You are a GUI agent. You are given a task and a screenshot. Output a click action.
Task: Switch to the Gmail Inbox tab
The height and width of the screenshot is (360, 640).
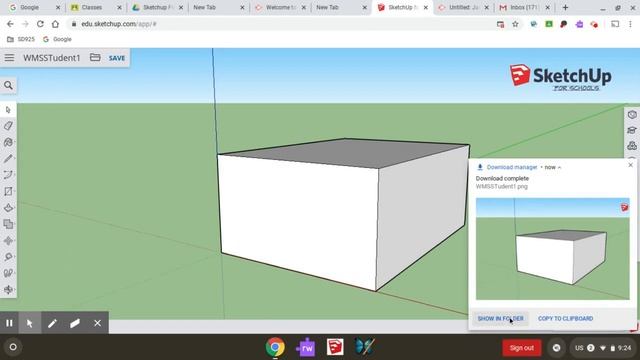(x=524, y=7)
